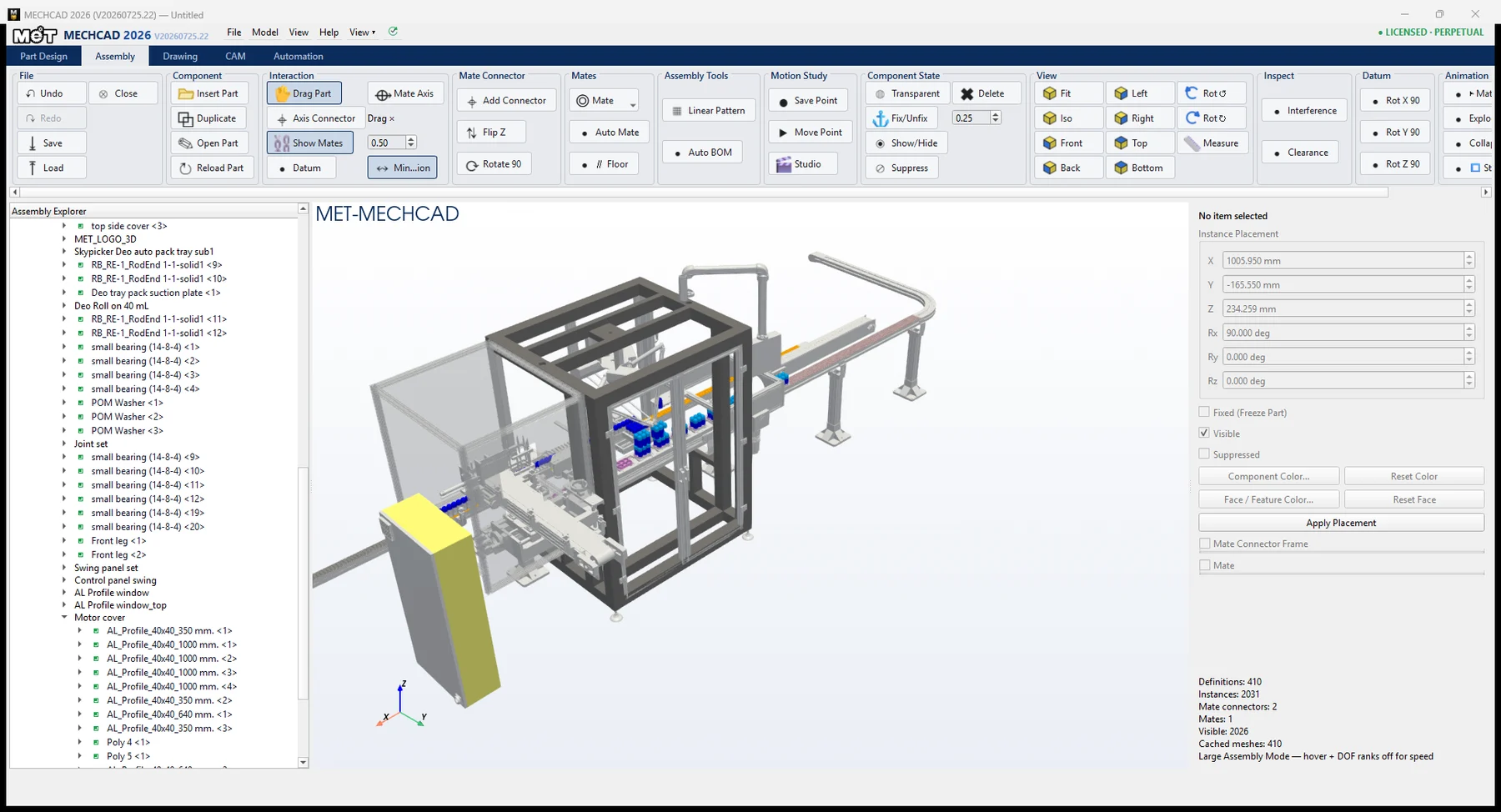This screenshot has width=1501, height=812.
Task: Click Reset Color button
Action: [x=1413, y=476]
